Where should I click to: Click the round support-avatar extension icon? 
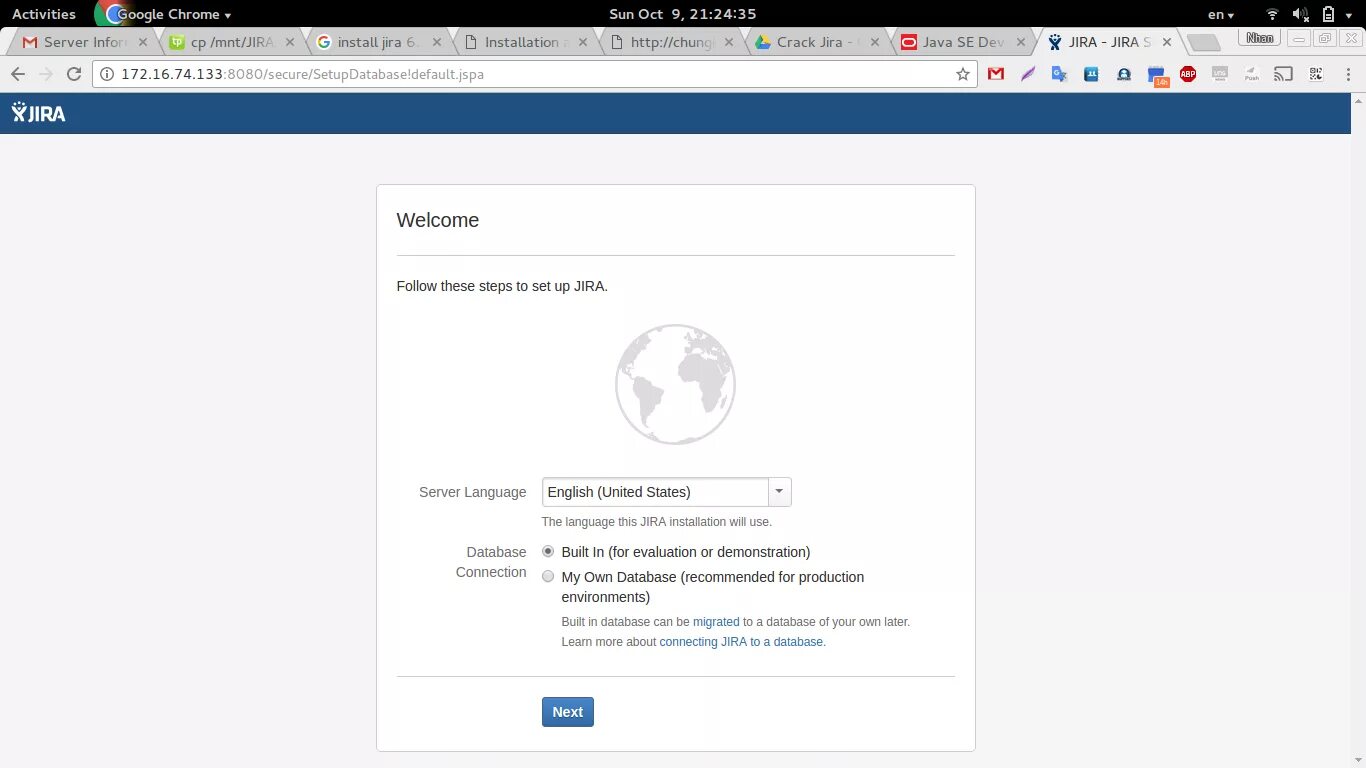(x=1124, y=74)
